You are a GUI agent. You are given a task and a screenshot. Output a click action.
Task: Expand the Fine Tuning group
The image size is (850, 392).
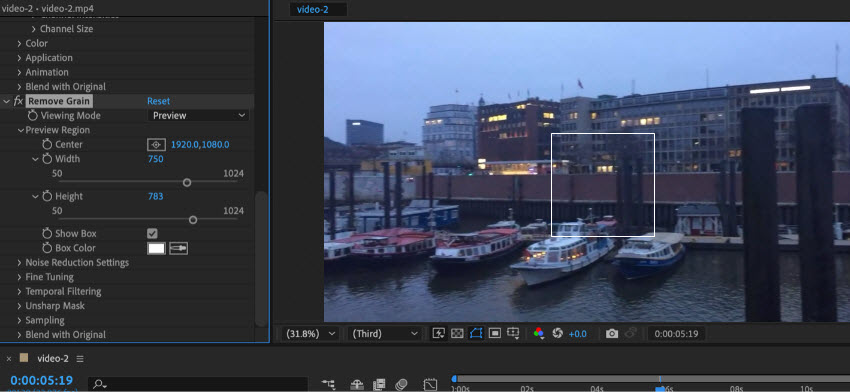20,277
